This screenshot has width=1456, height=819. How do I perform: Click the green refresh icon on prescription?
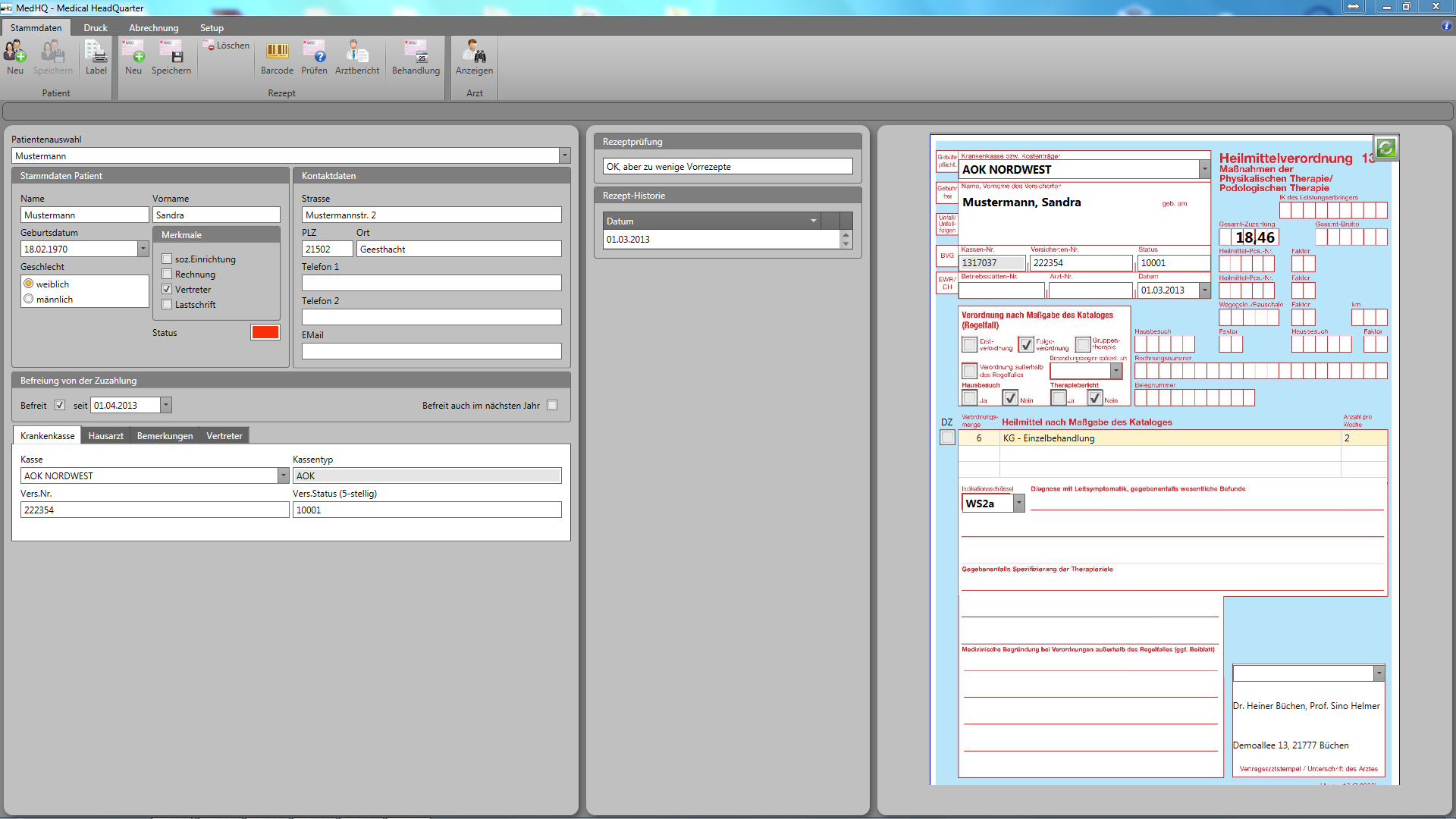1385,148
